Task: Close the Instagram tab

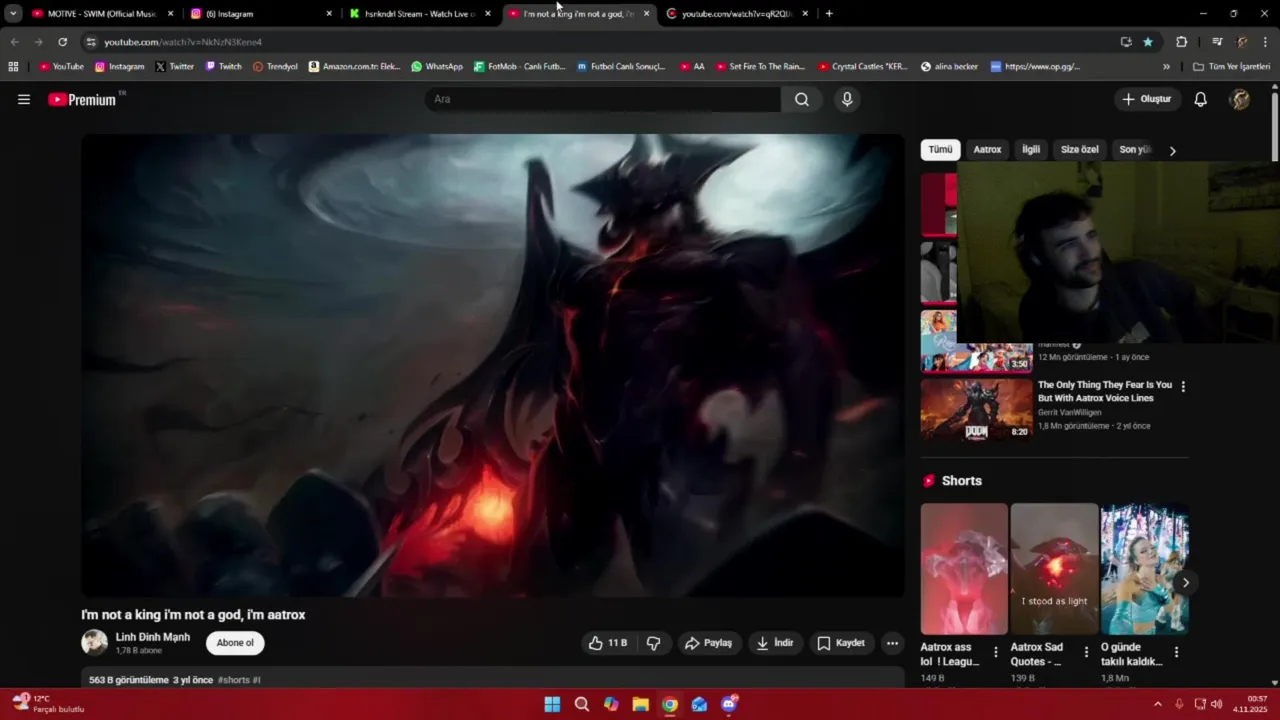Action: coord(329,14)
